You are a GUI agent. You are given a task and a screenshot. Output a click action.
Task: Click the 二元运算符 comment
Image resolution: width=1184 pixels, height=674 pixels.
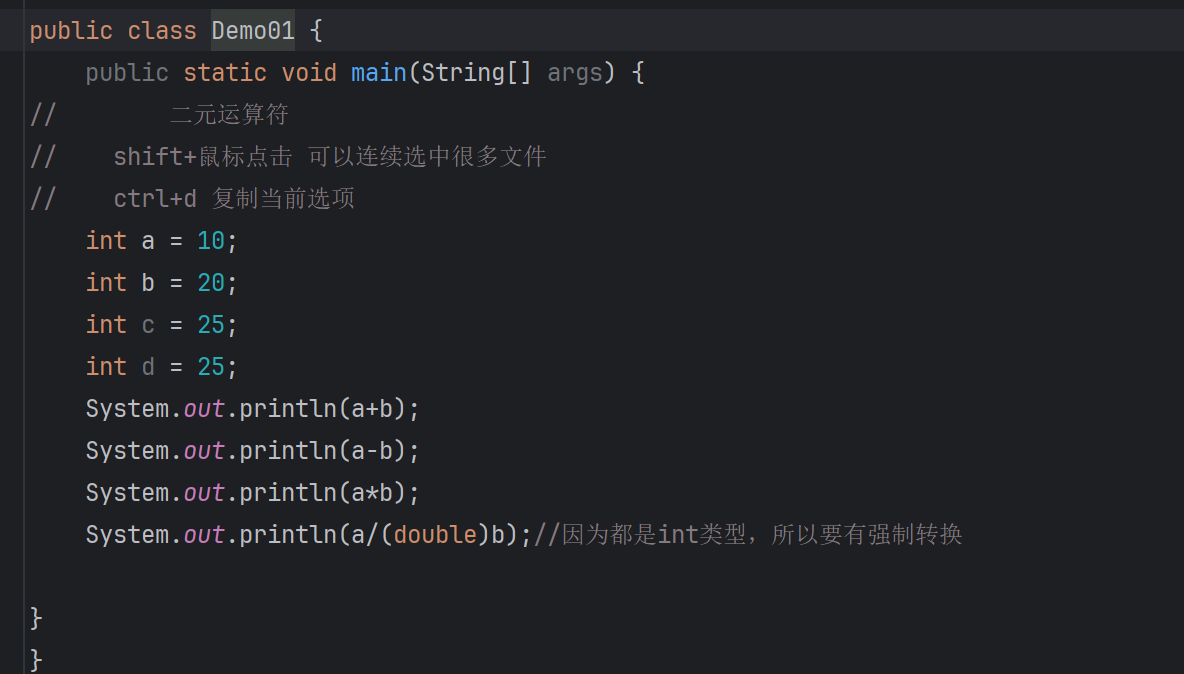point(230,115)
